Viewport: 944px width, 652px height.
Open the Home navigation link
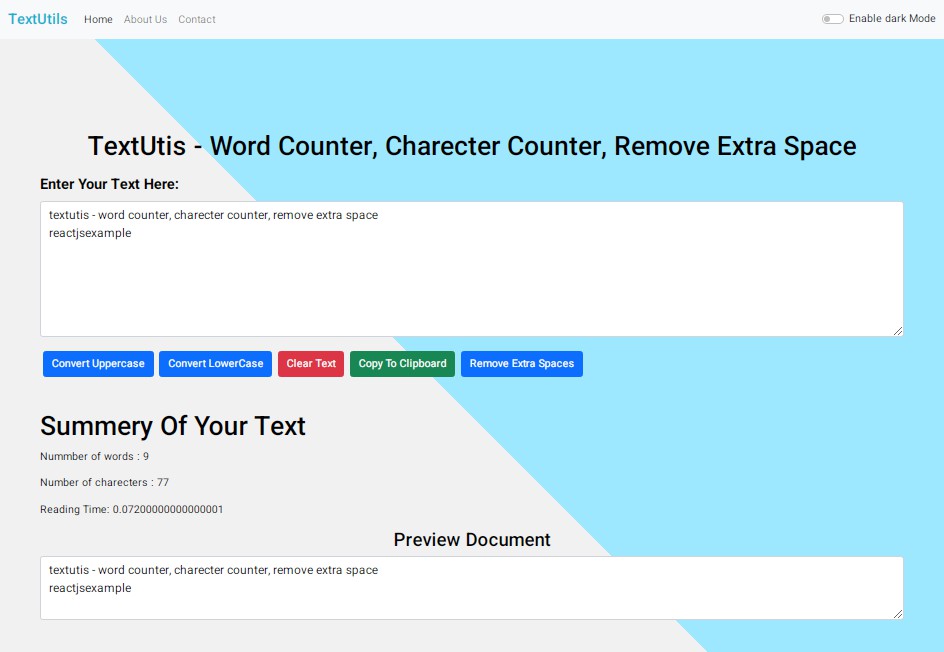[98, 19]
